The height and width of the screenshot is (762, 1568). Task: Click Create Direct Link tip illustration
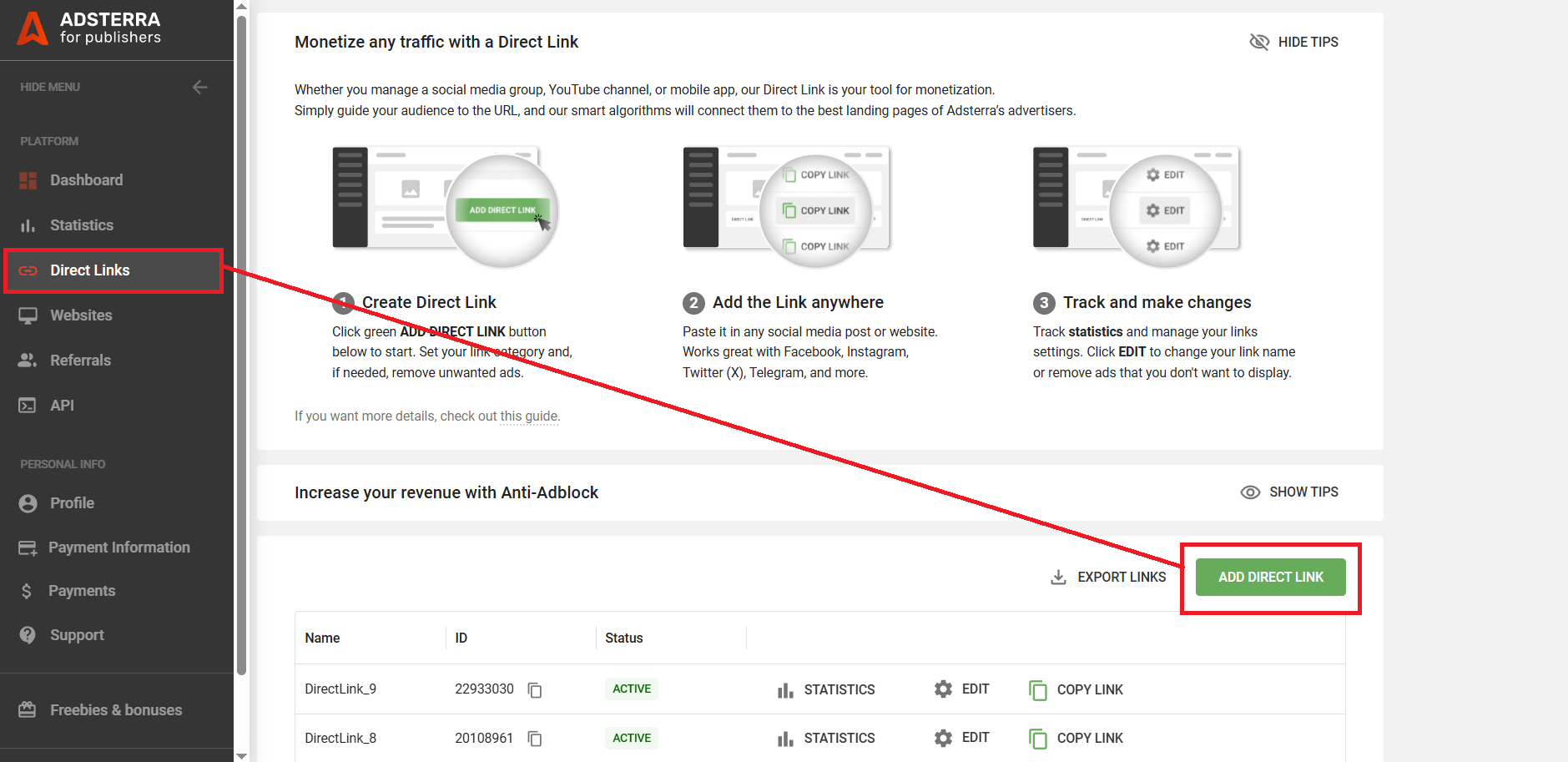[x=445, y=207]
